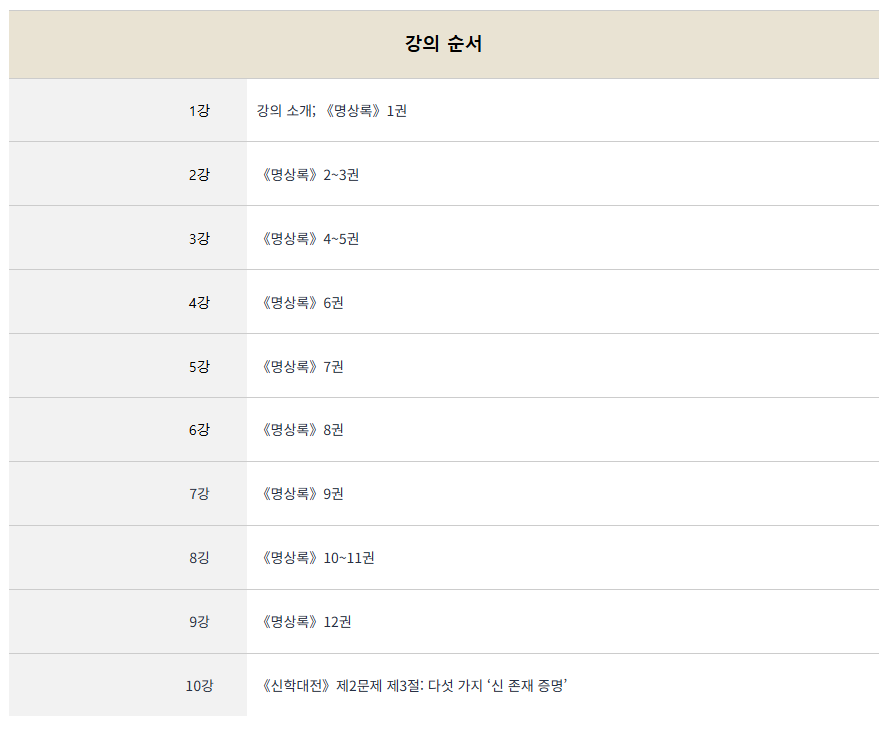Select the 9강 row label
The height and width of the screenshot is (729, 890).
(x=199, y=622)
